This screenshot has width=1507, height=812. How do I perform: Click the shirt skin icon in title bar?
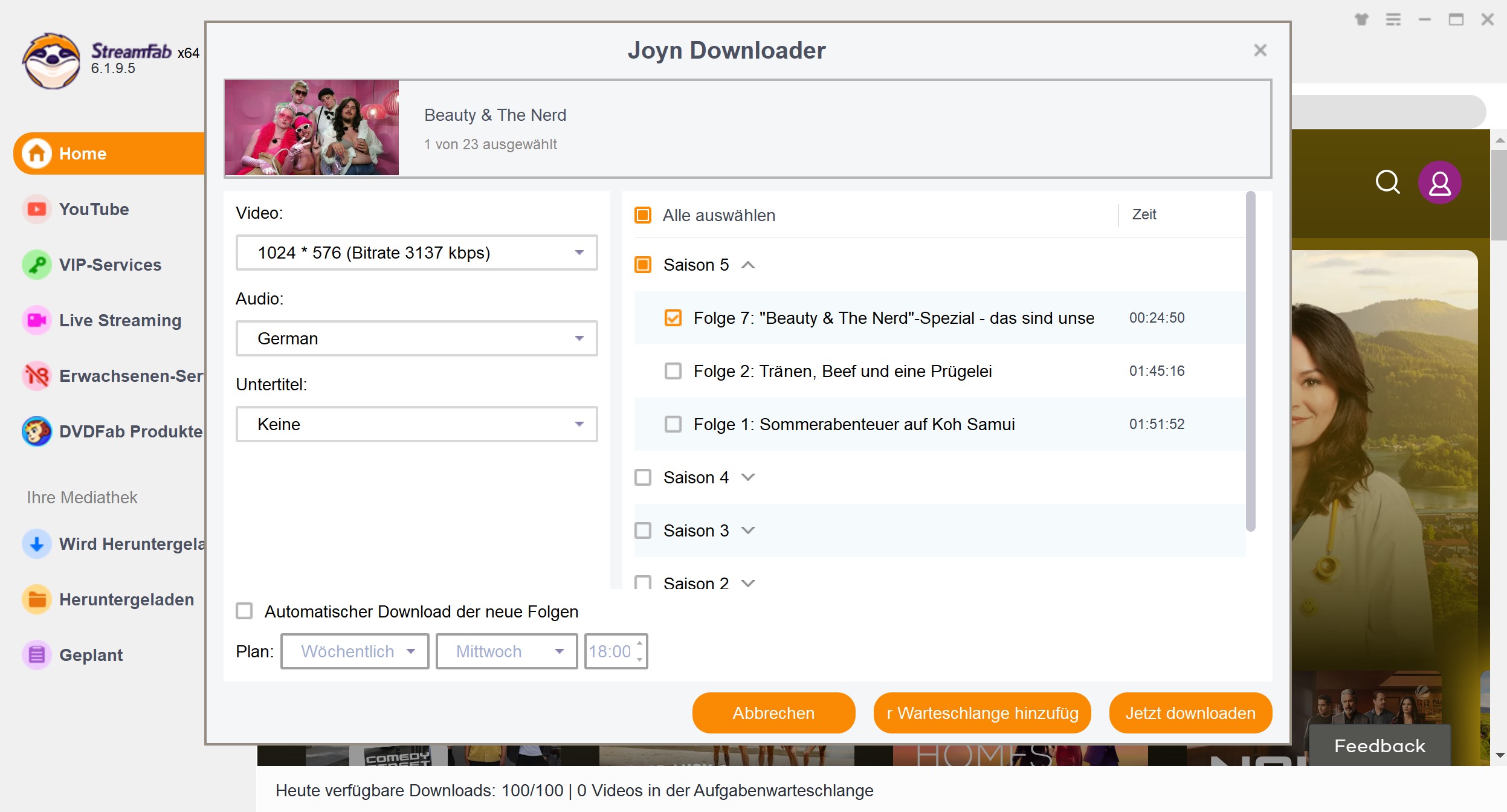(x=1361, y=19)
